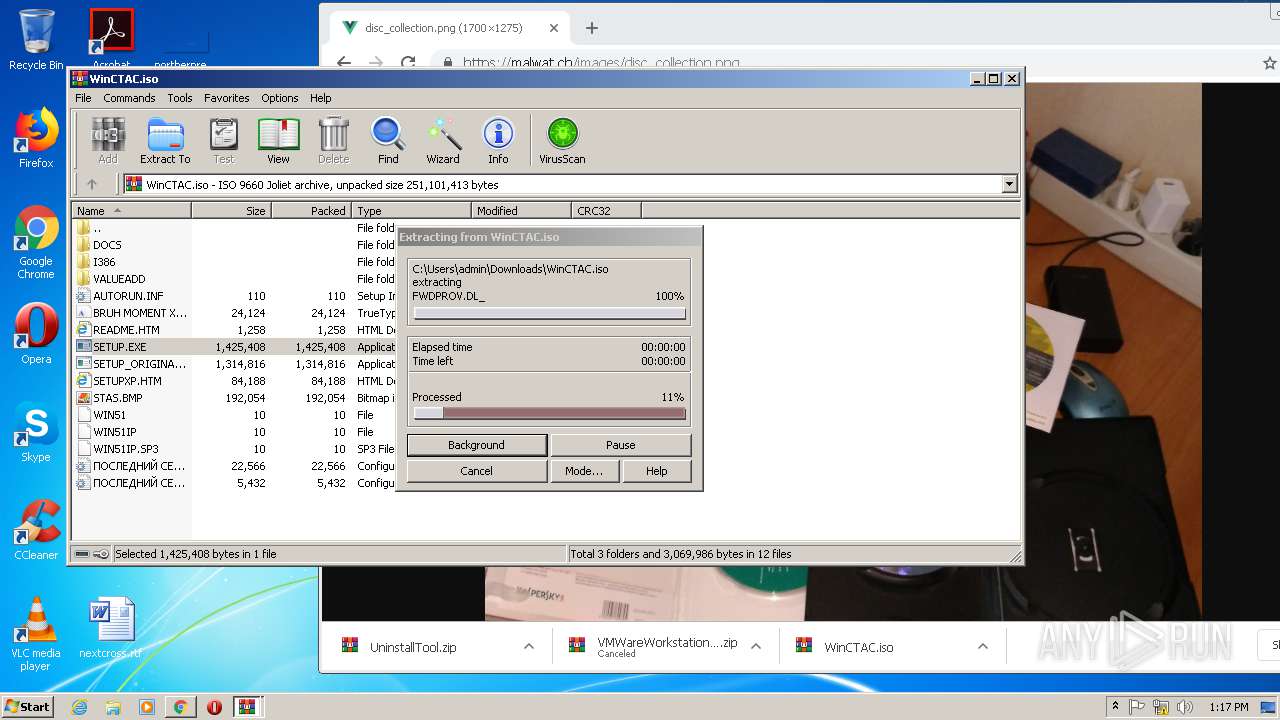Pause the extraction

tap(620, 445)
